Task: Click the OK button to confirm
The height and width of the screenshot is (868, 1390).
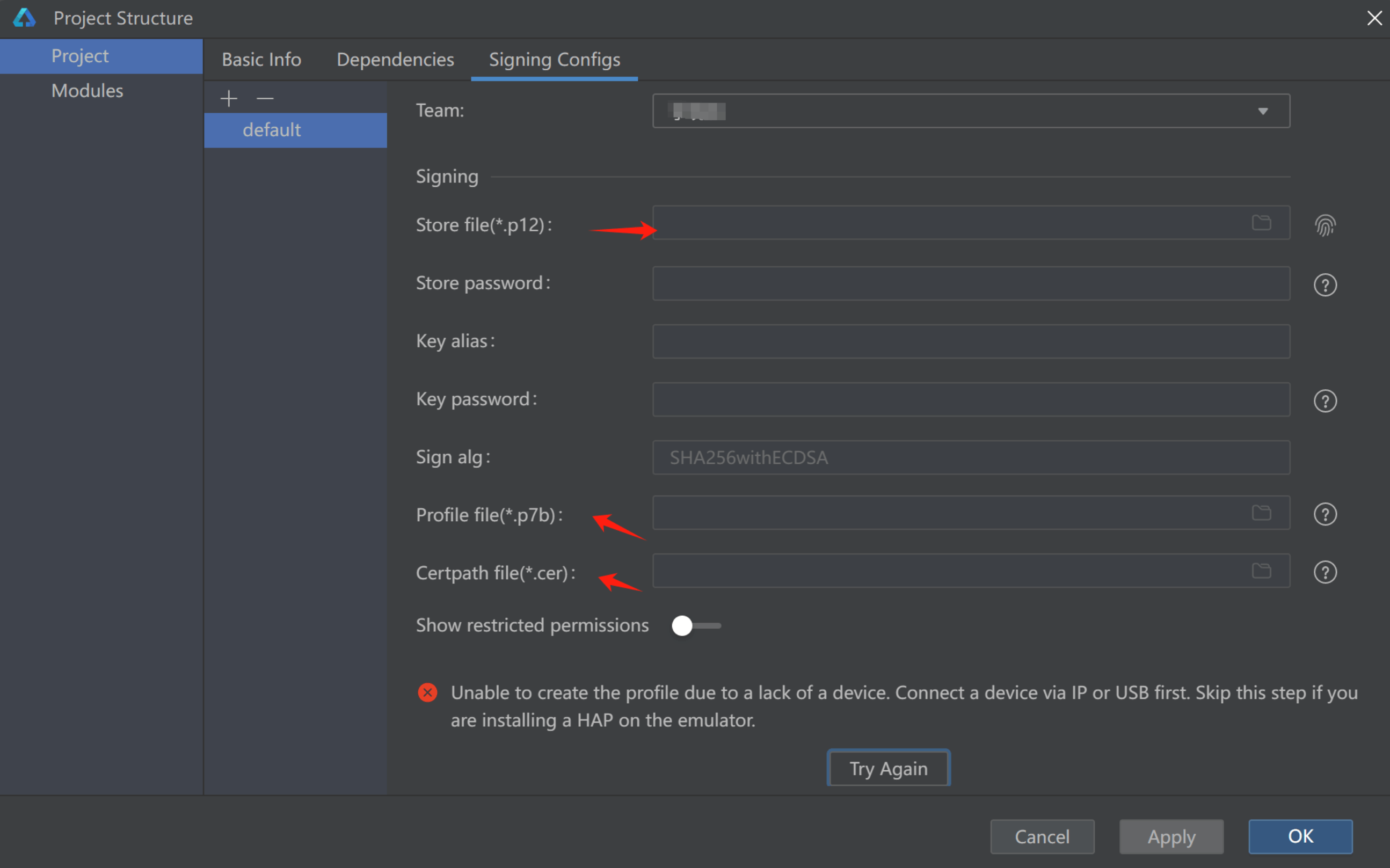Action: pos(1303,836)
